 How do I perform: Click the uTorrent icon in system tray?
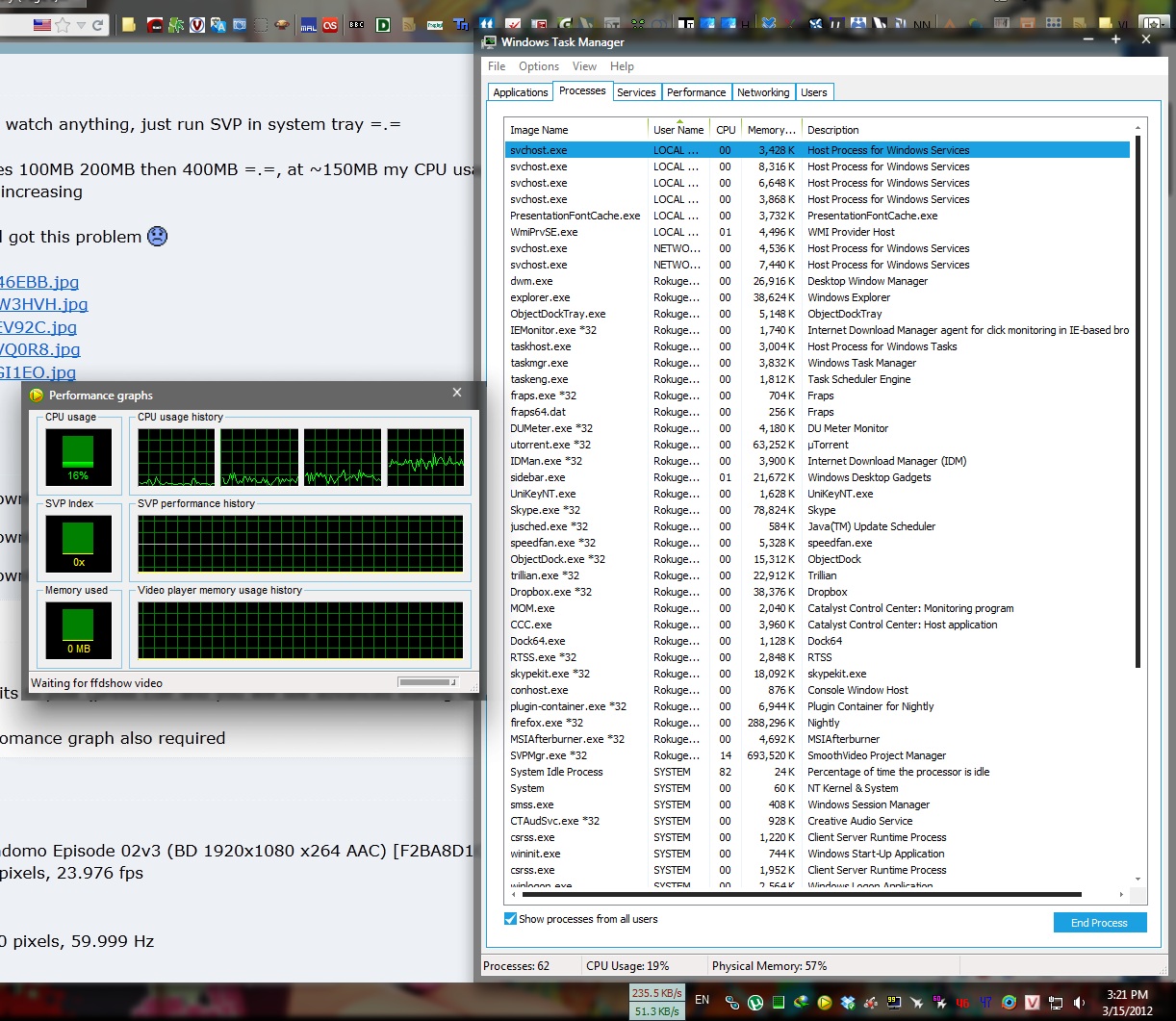pyautogui.click(x=755, y=1003)
